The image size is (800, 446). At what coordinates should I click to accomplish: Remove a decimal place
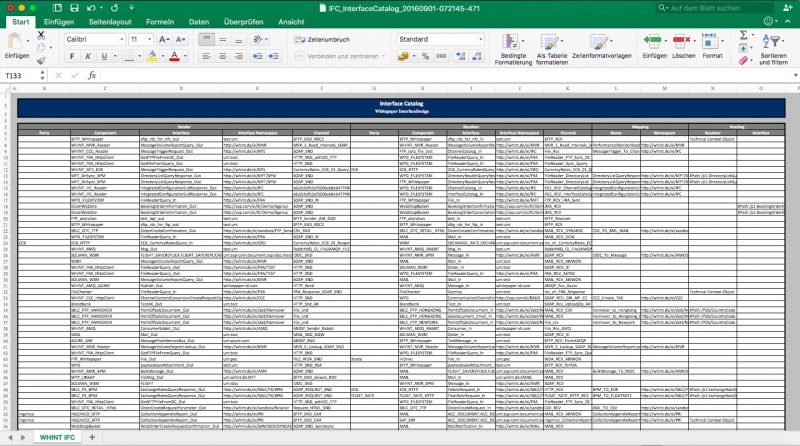pos(477,56)
